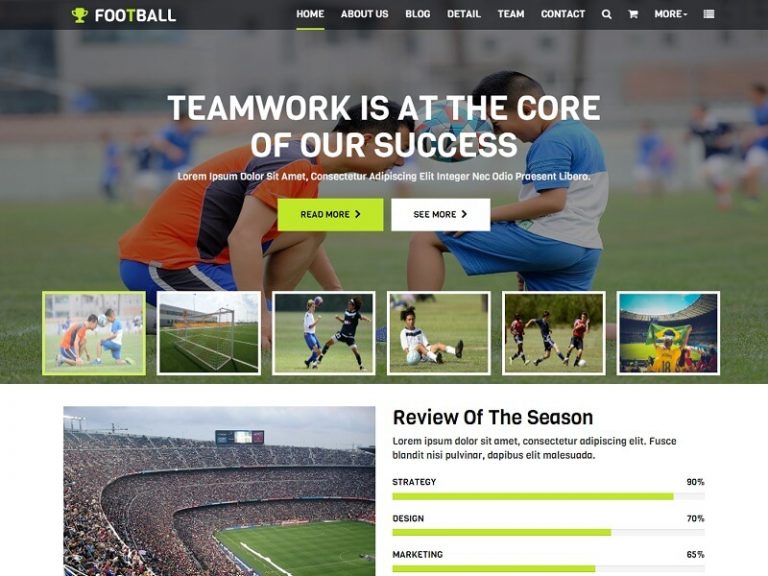Screen dimensions: 768x576
Task: Open the shopping cart icon
Action: (x=633, y=14)
